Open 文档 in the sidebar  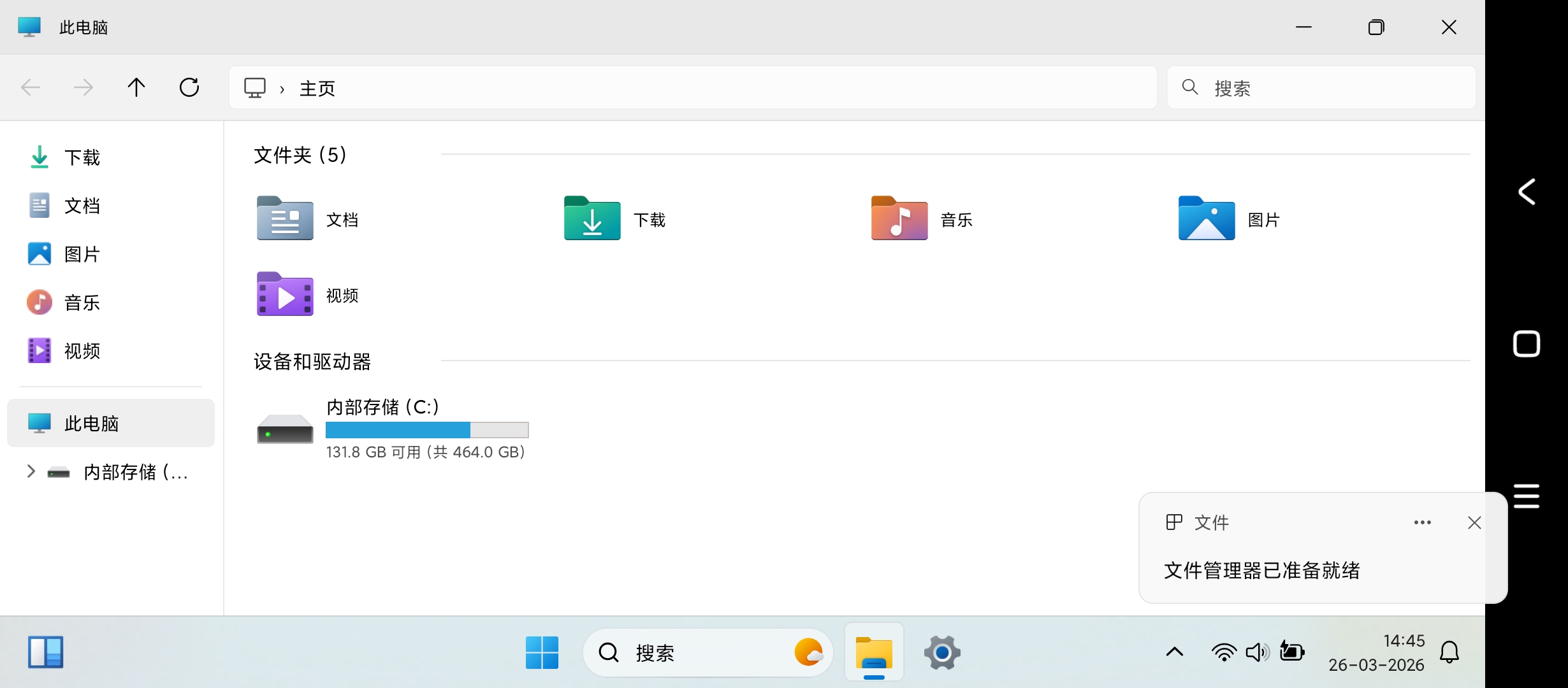coord(111,206)
